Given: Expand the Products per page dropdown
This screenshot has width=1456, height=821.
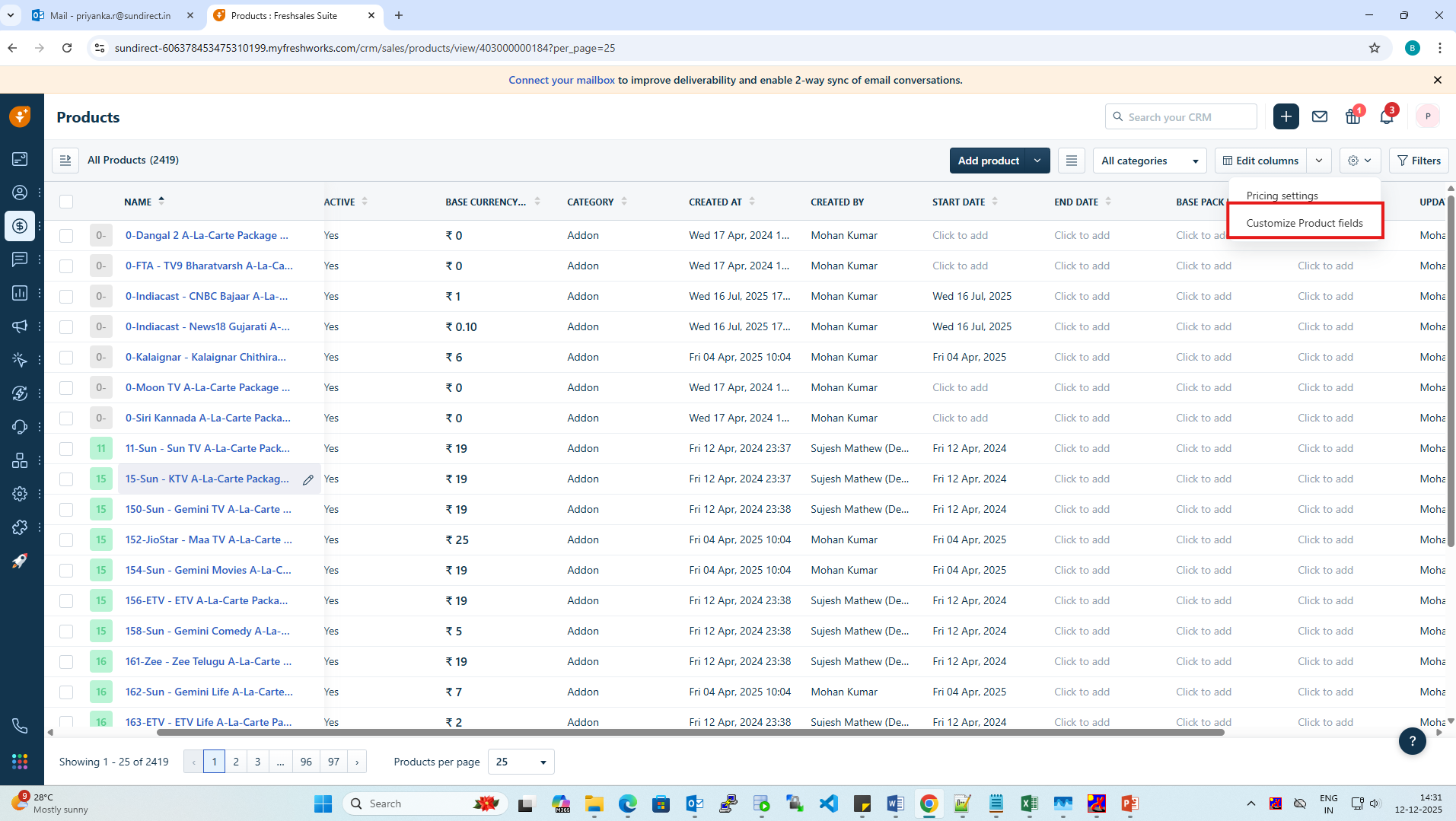Looking at the screenshot, I should [521, 762].
